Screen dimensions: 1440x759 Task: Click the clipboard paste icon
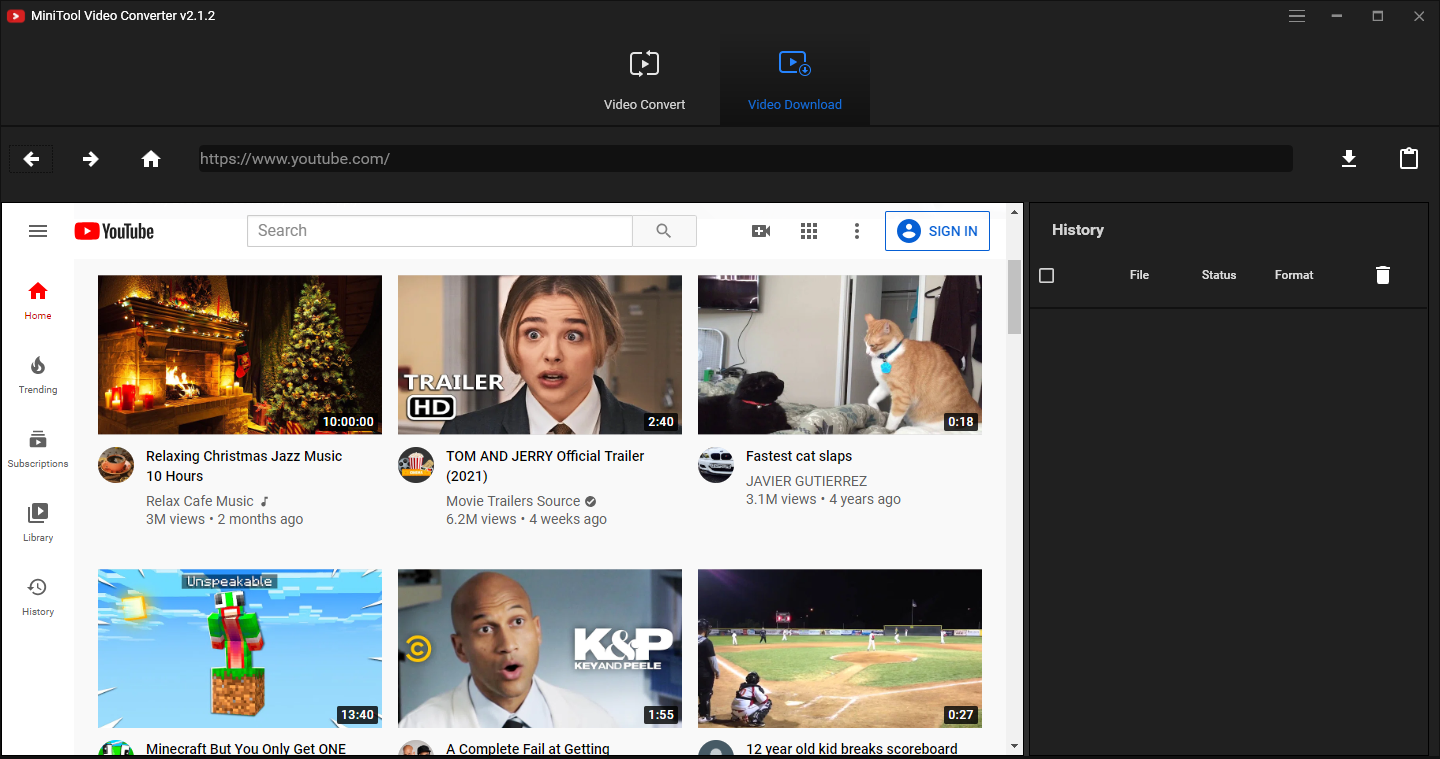(x=1409, y=158)
